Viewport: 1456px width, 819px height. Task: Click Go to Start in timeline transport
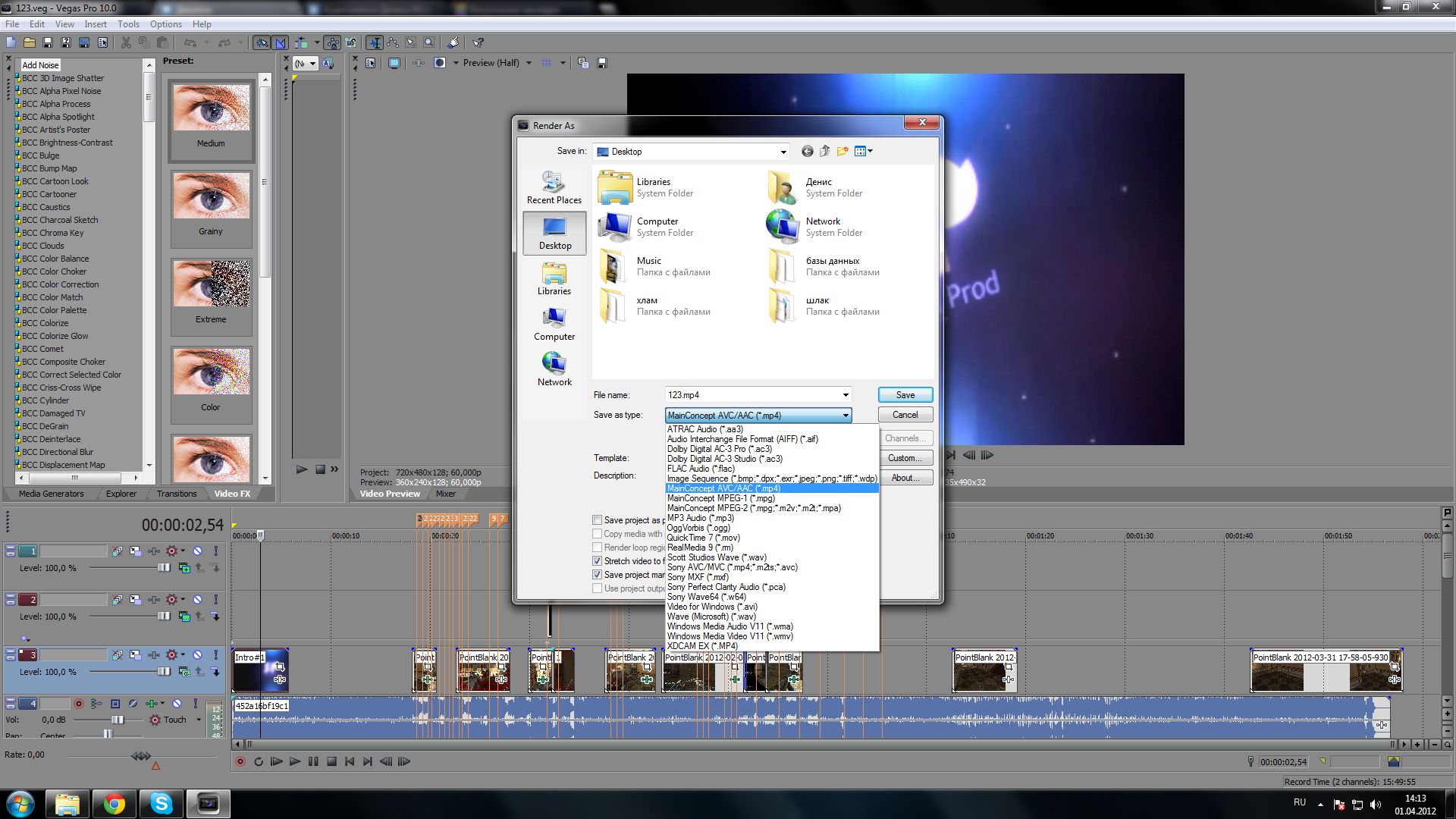coord(350,761)
